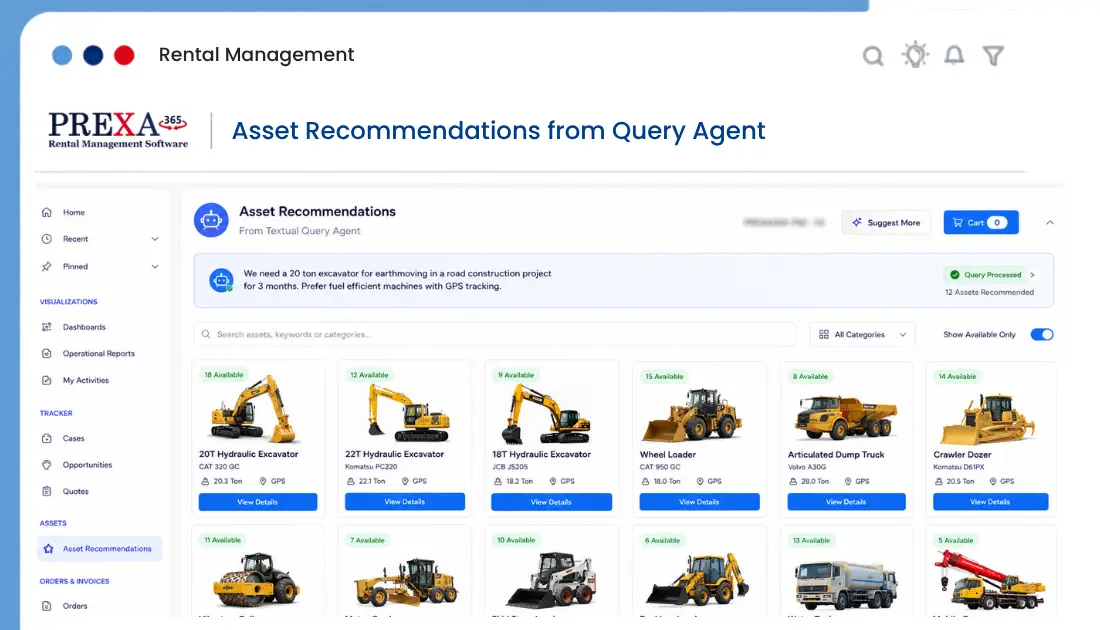The height and width of the screenshot is (630, 1100).
Task: Click the Dashboards icon in sidebar
Action: [46, 327]
